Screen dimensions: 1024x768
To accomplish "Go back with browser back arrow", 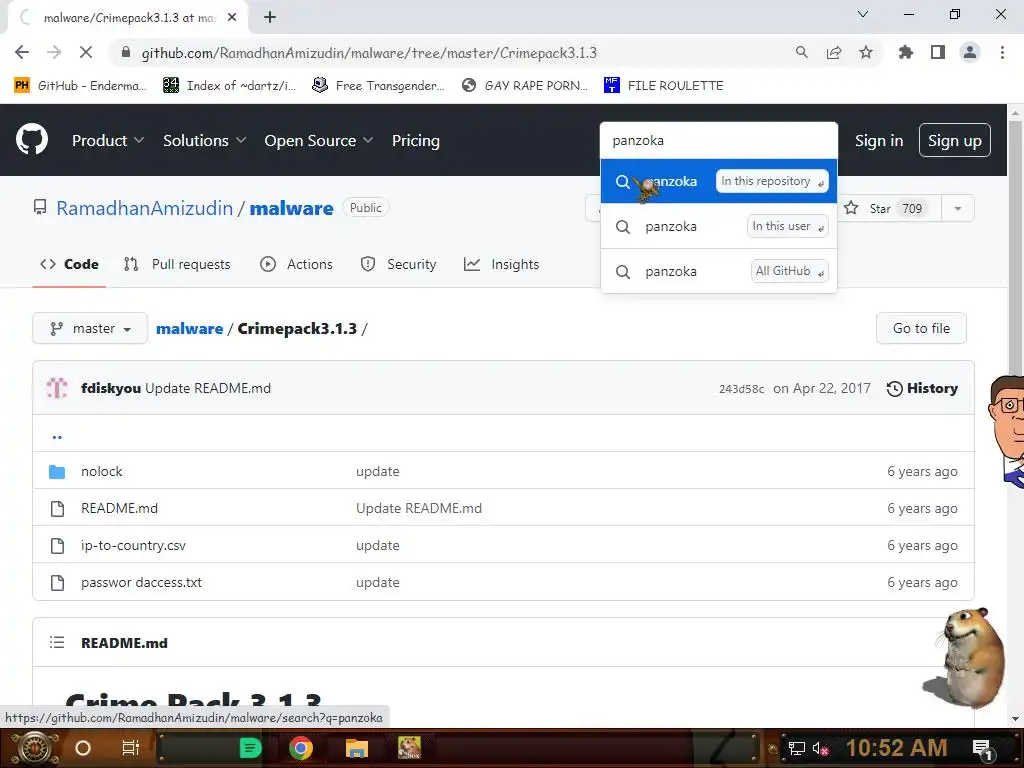I will pyautogui.click(x=22, y=53).
